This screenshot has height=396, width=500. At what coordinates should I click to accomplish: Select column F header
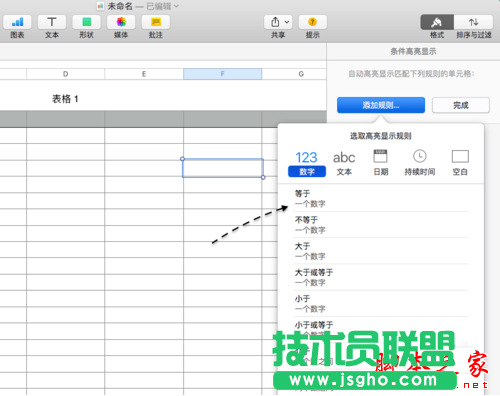223,74
